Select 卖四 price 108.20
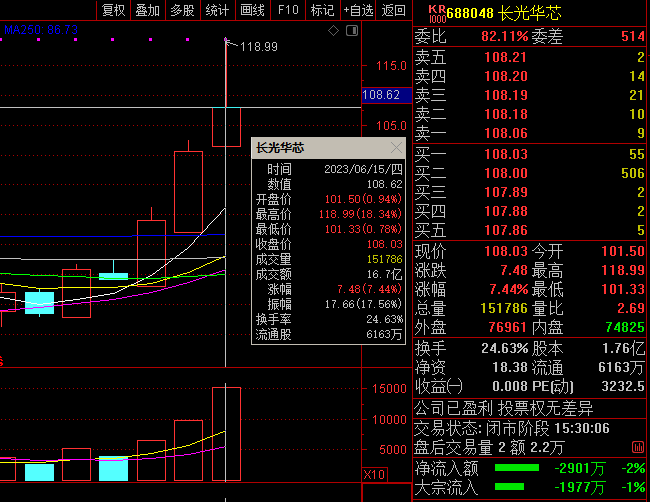650x502 pixels. [x=506, y=76]
